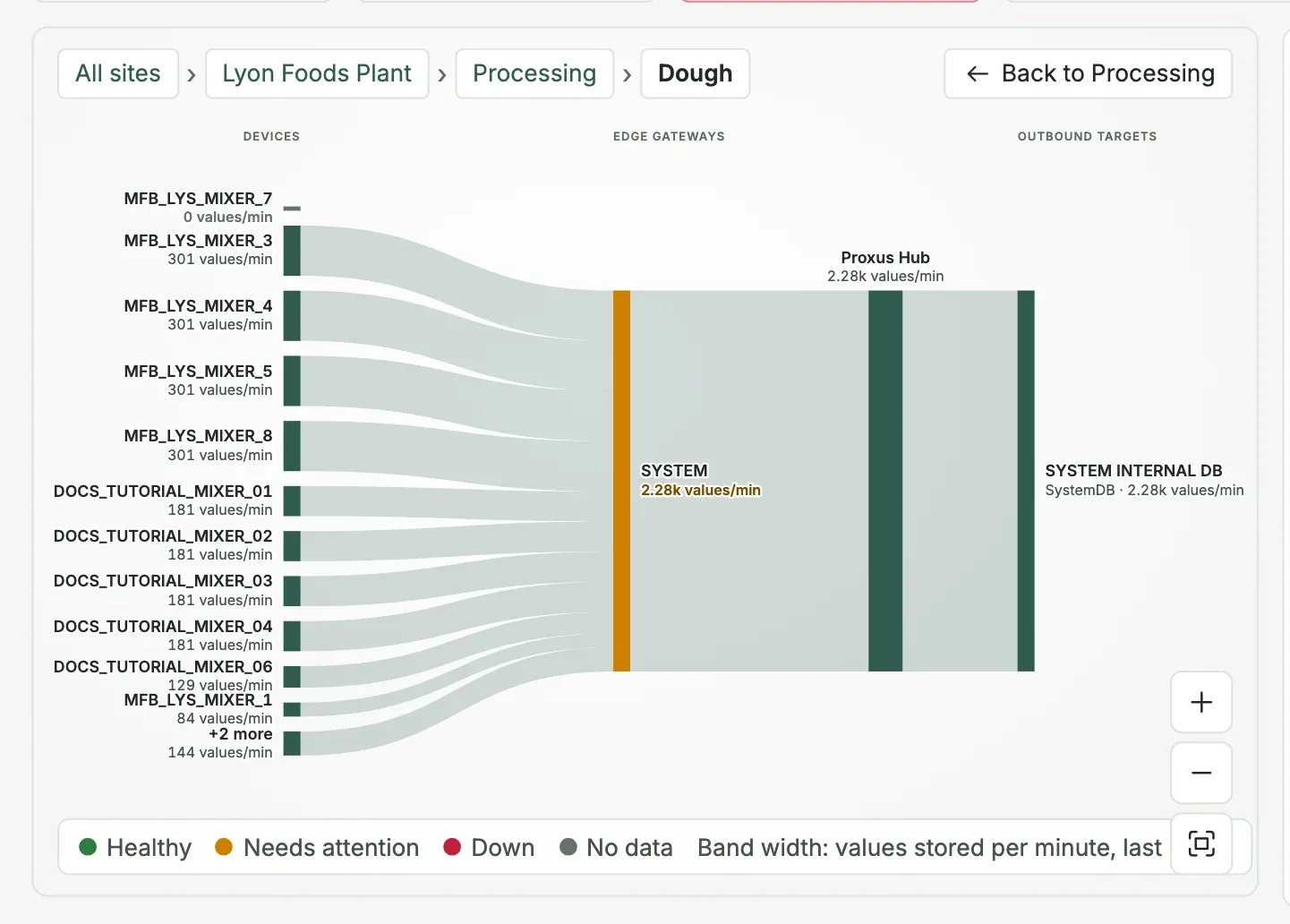Click the orange SYSTEM gateway bar
The image size is (1290, 924).
621,481
